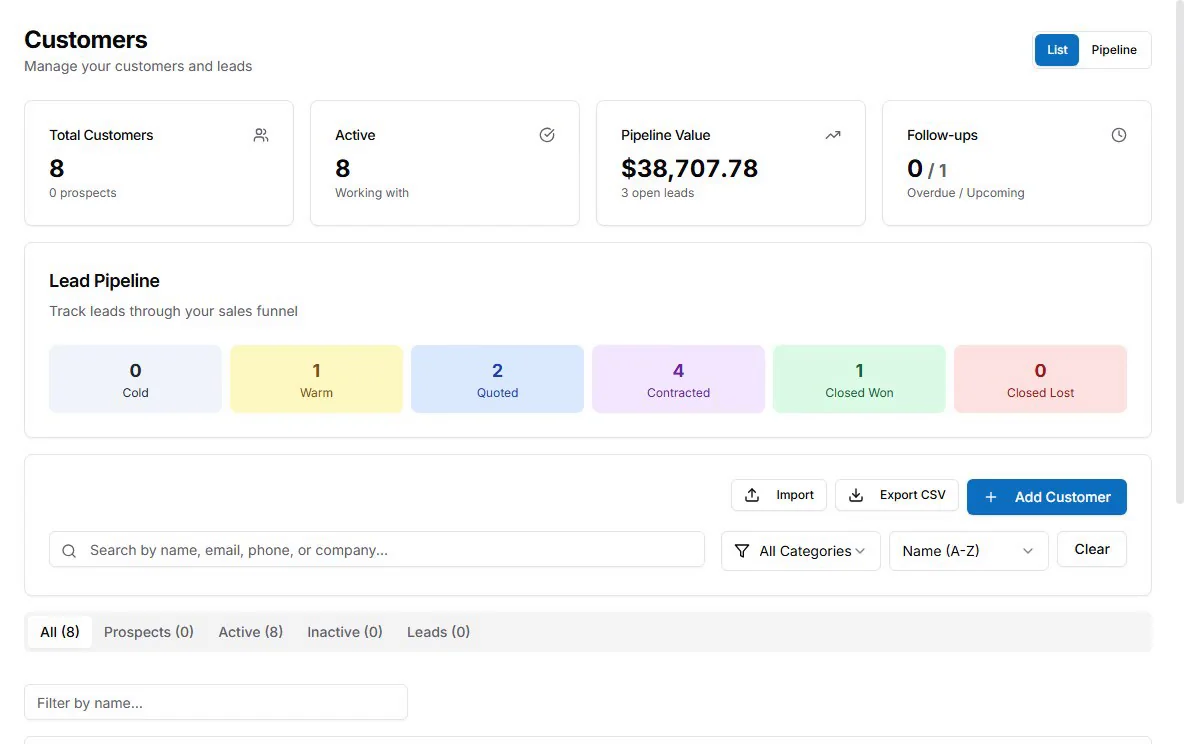Click 'Manage your customers and leads' subtitle
1184x744 pixels.
(138, 66)
